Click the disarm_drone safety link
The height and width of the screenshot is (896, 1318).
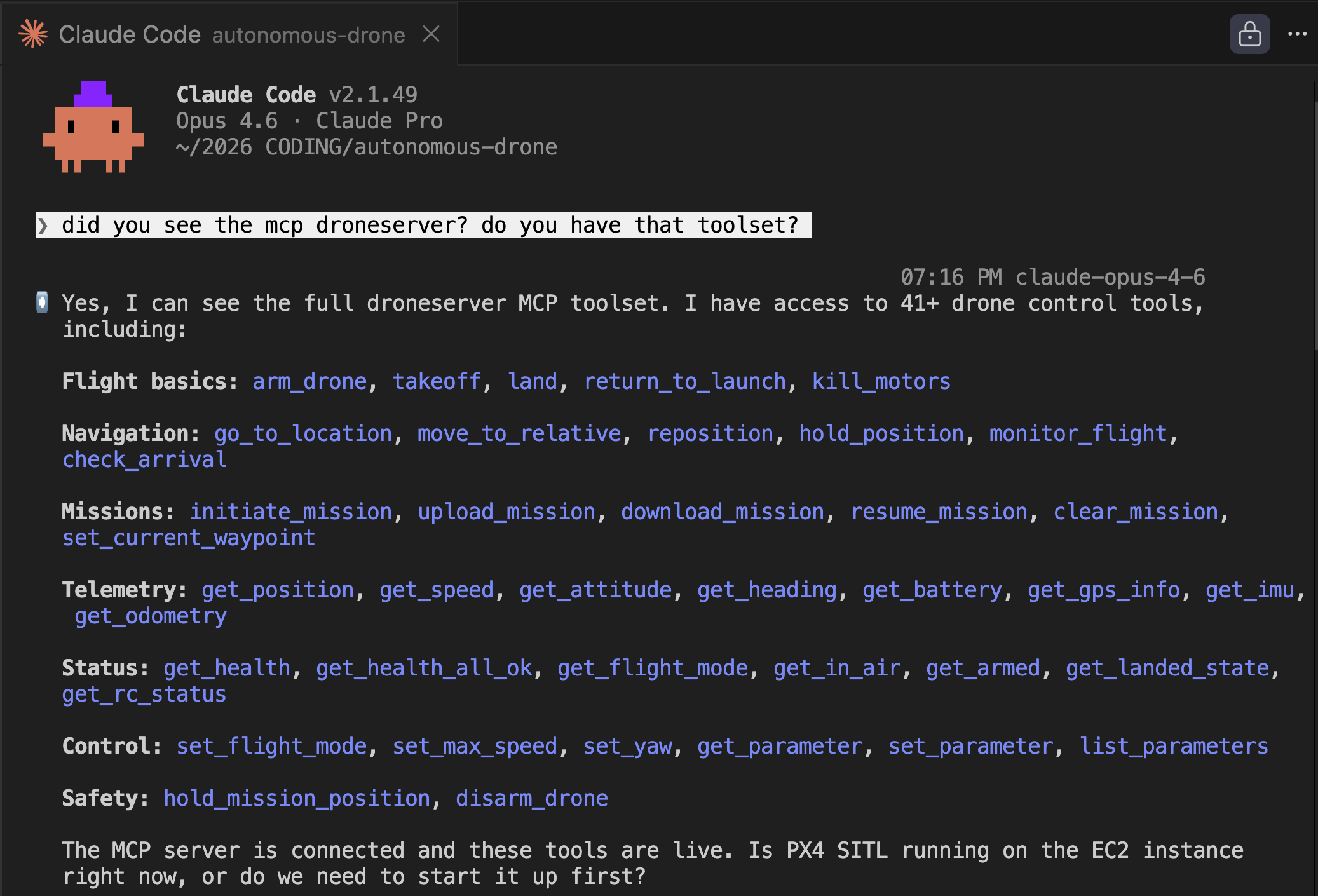click(532, 798)
